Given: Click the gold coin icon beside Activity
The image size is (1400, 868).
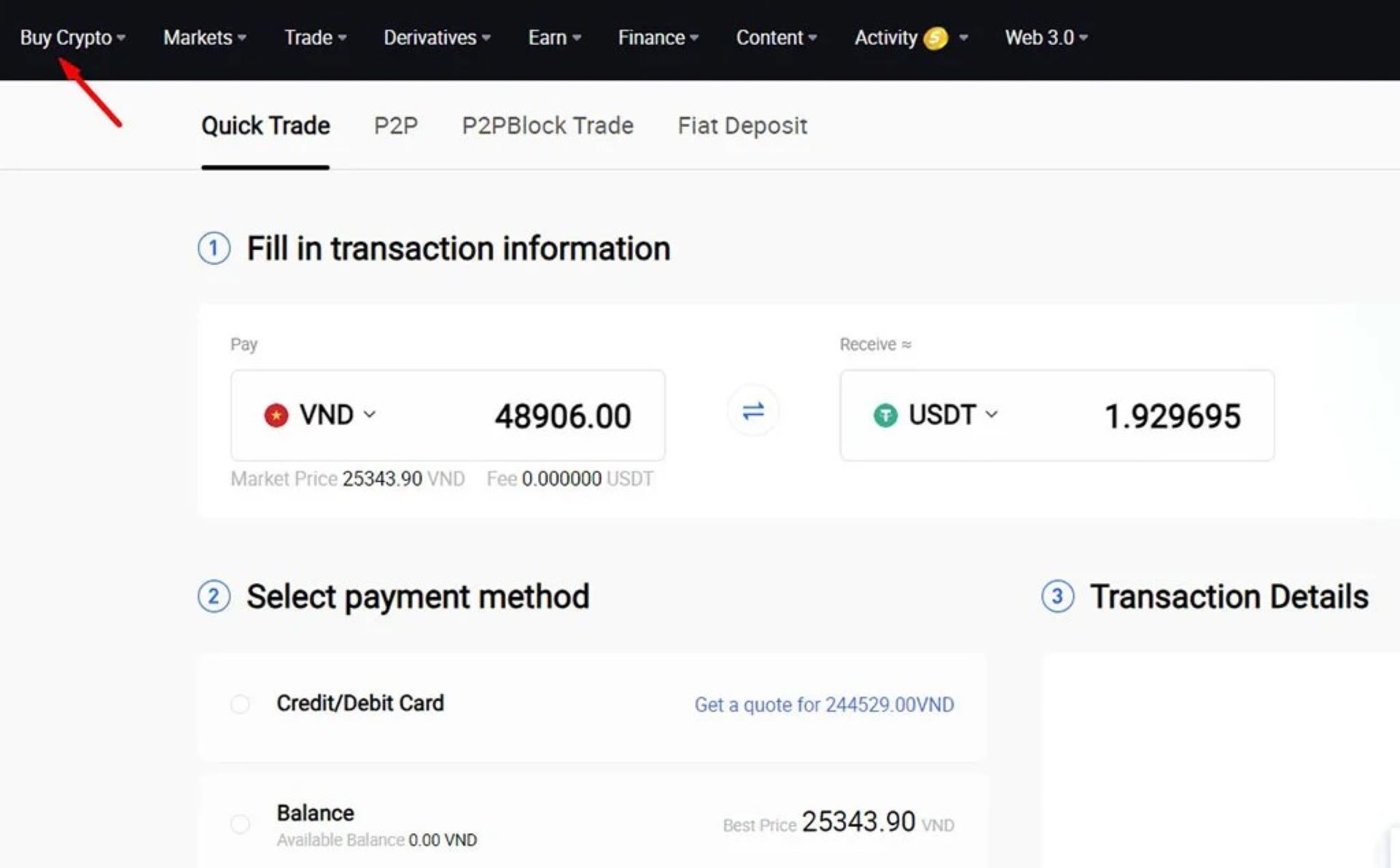Looking at the screenshot, I should tap(936, 38).
